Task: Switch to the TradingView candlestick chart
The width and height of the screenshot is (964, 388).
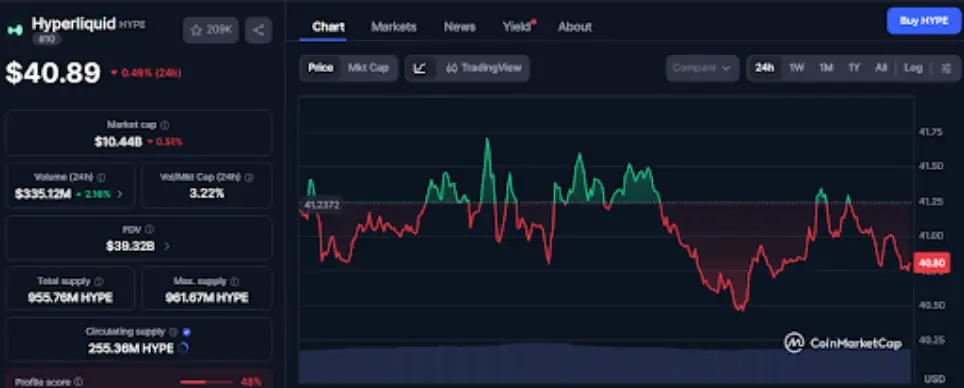Action: point(483,68)
